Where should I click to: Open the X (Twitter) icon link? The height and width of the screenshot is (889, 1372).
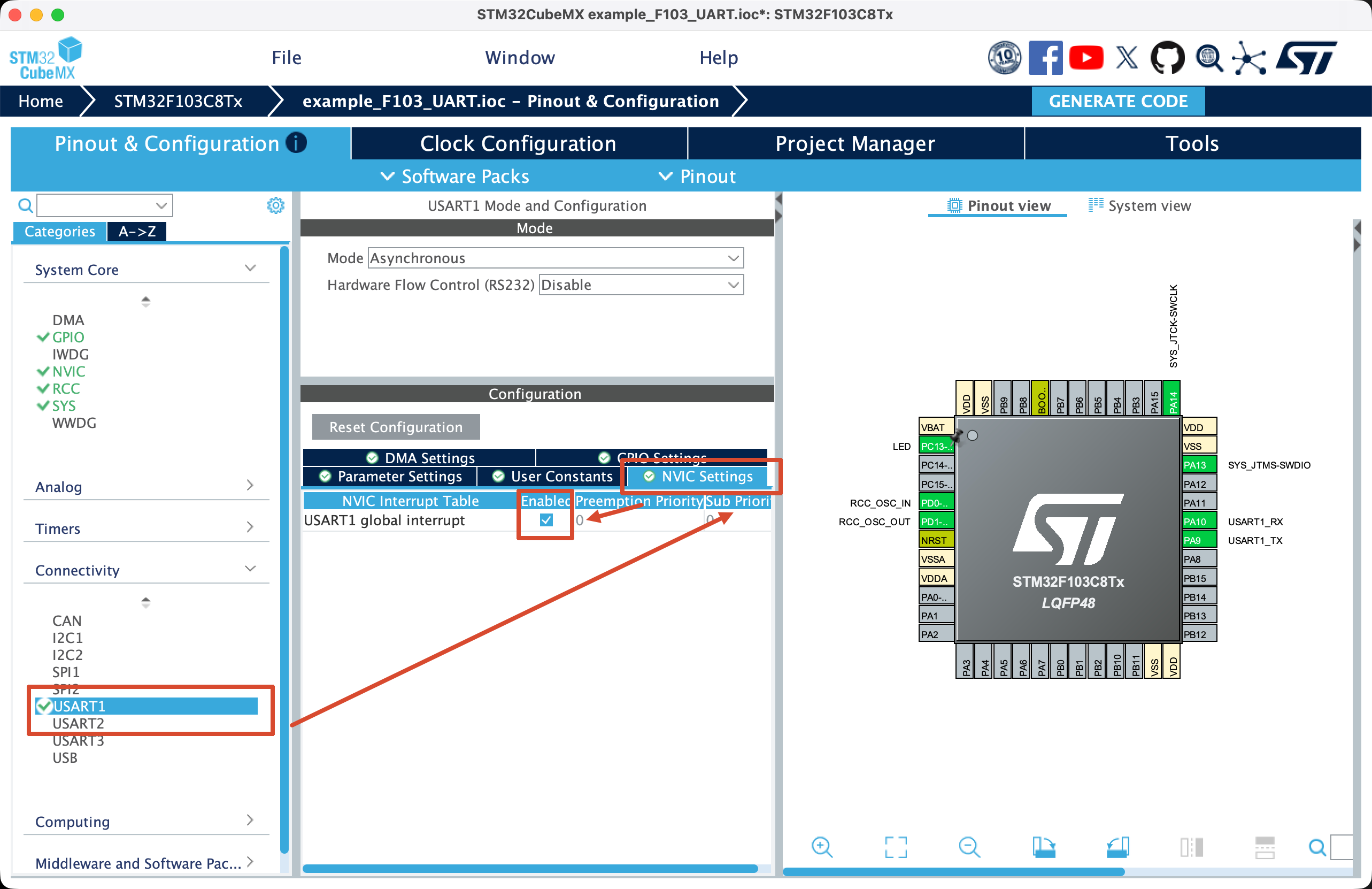click(1127, 58)
